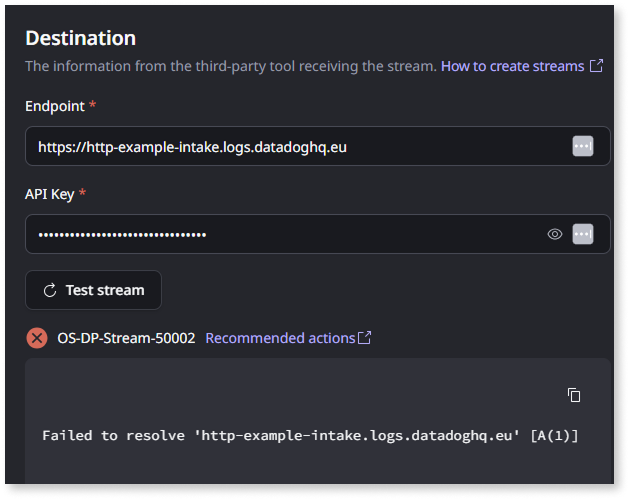The height and width of the screenshot is (499, 629).
Task: Click the third-party tool description text
Action: pos(231,66)
